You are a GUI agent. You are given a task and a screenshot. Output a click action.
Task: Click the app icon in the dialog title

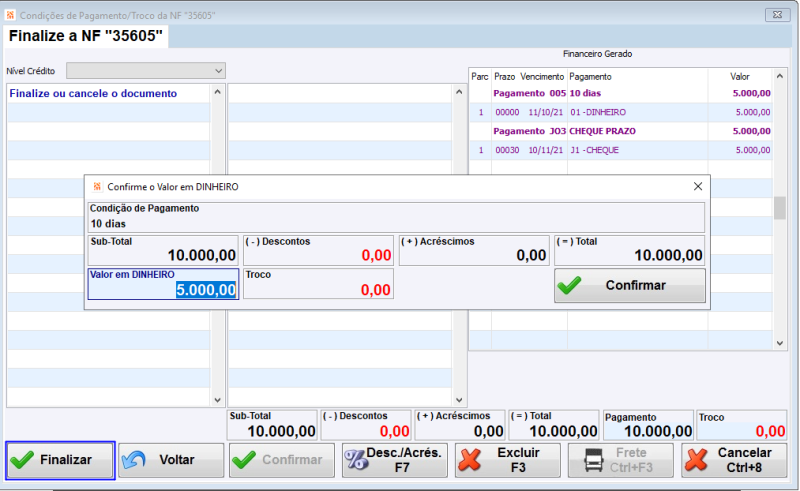[96, 187]
